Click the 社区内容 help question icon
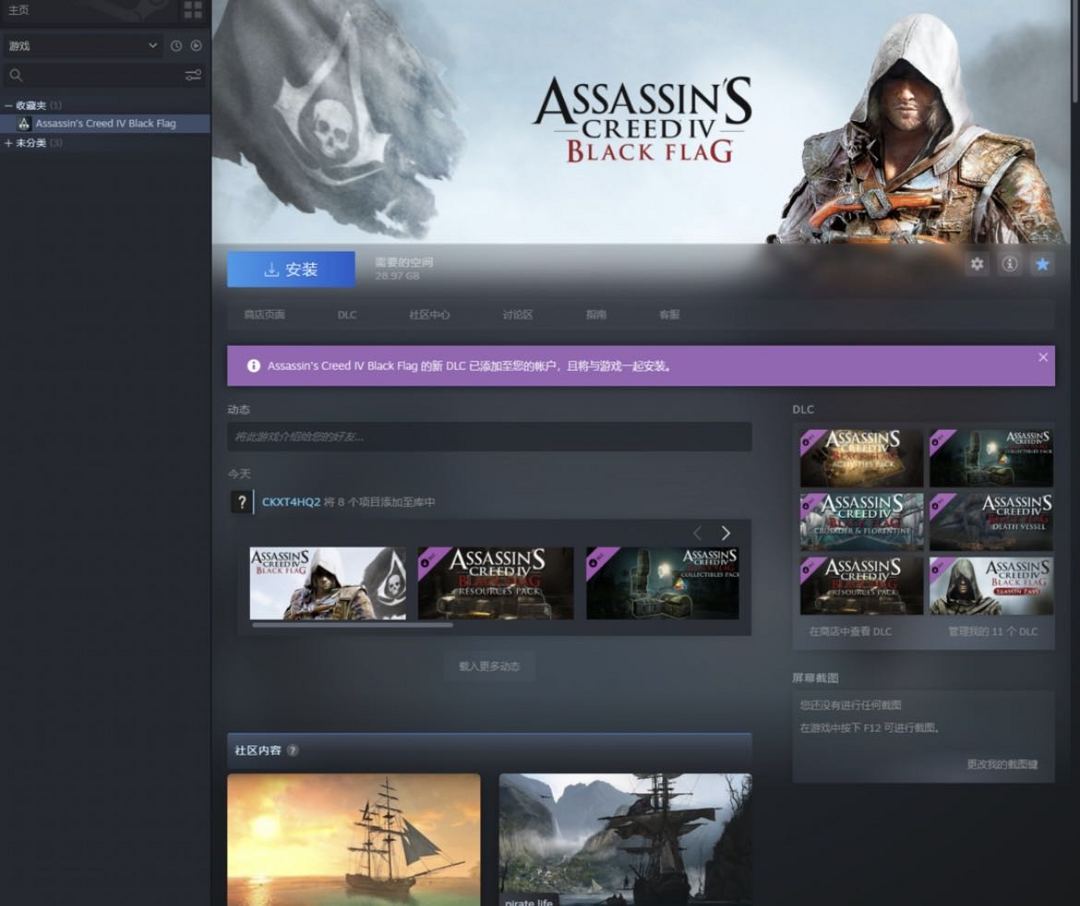 (x=293, y=750)
